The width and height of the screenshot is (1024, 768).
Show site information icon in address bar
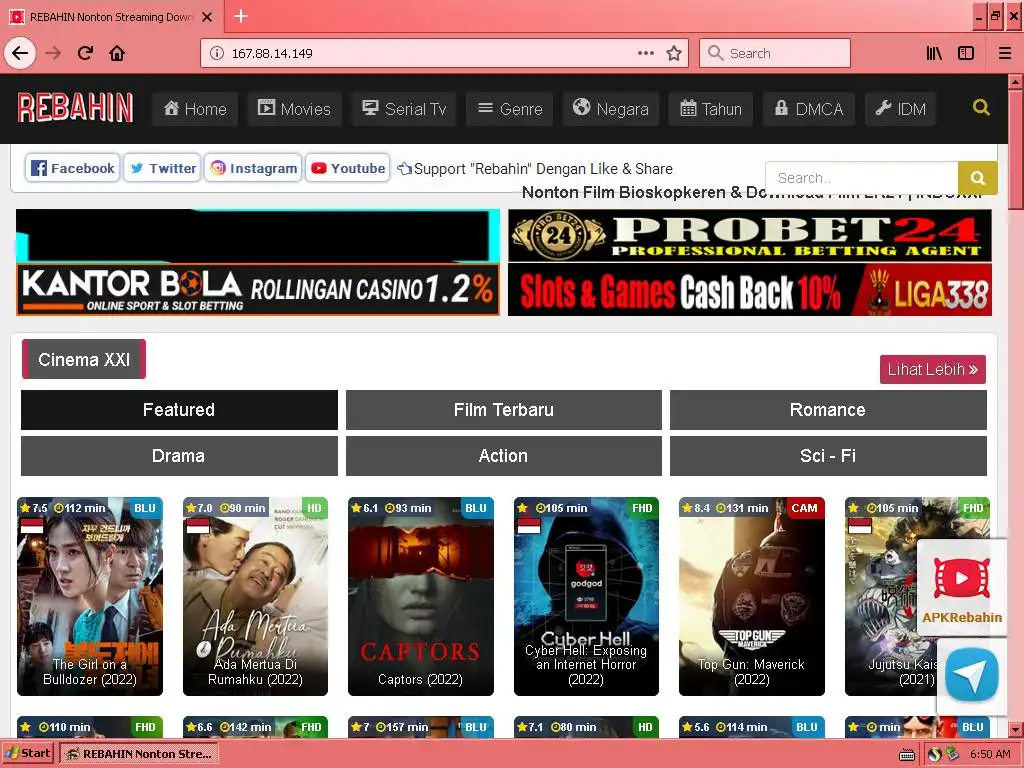(217, 53)
